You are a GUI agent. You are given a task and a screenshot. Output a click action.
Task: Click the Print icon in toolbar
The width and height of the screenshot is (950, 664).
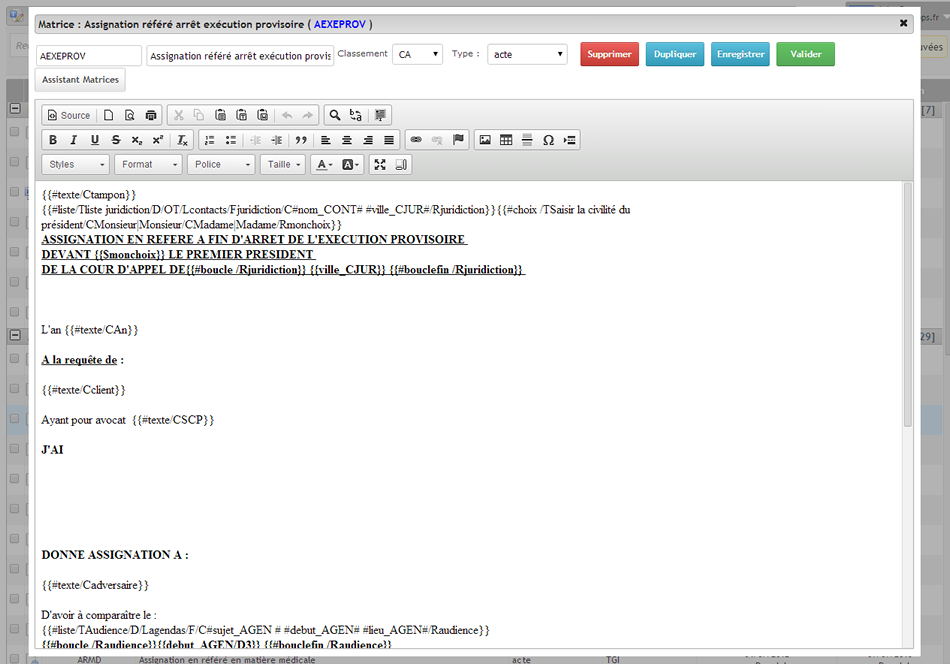tap(151, 115)
